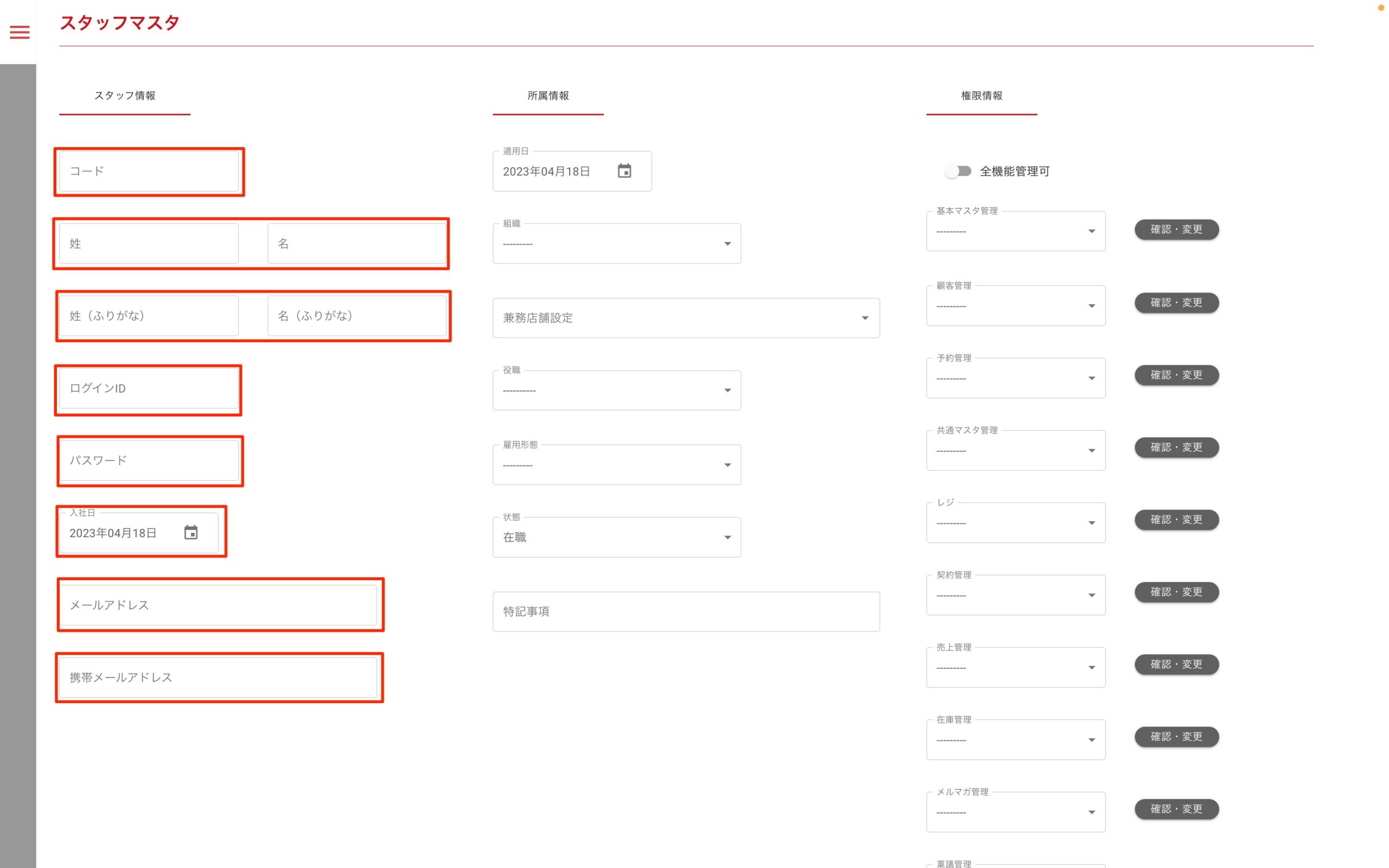The image size is (1389, 868).
Task: Open the hamburger menu icon
Action: [20, 32]
